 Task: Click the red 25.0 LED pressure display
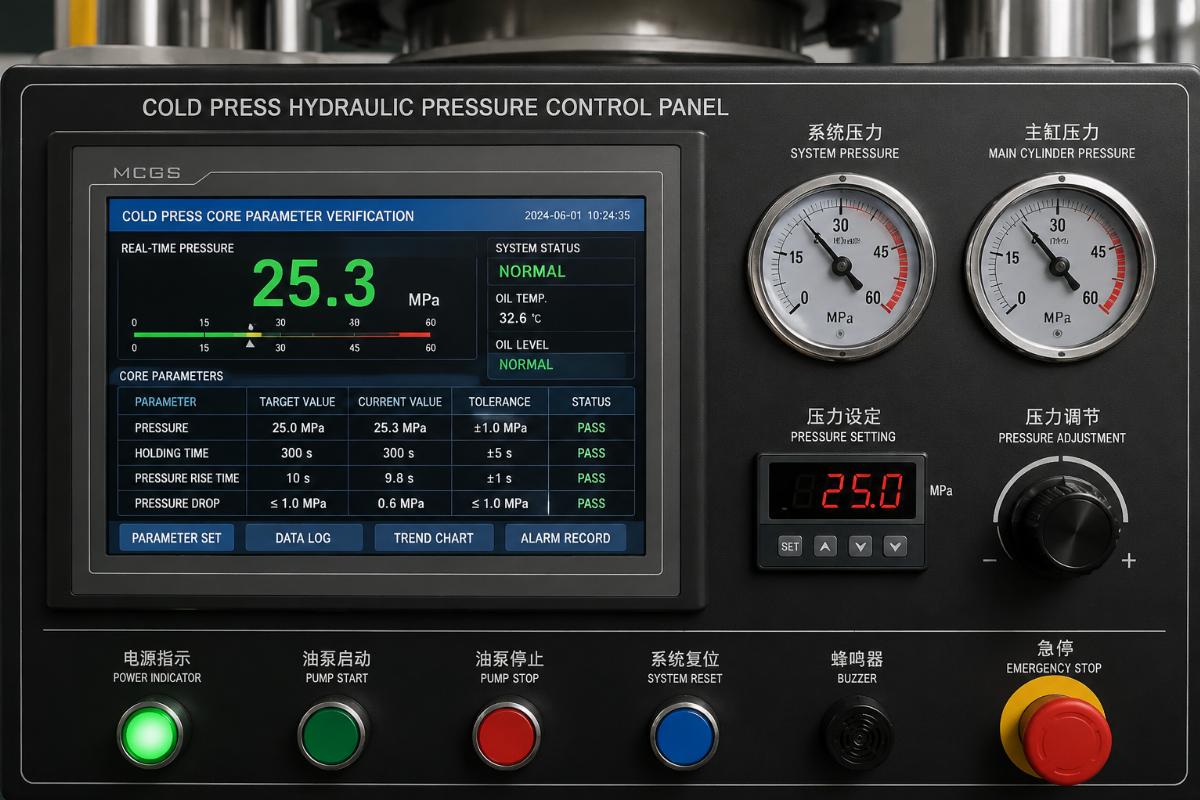[861, 491]
